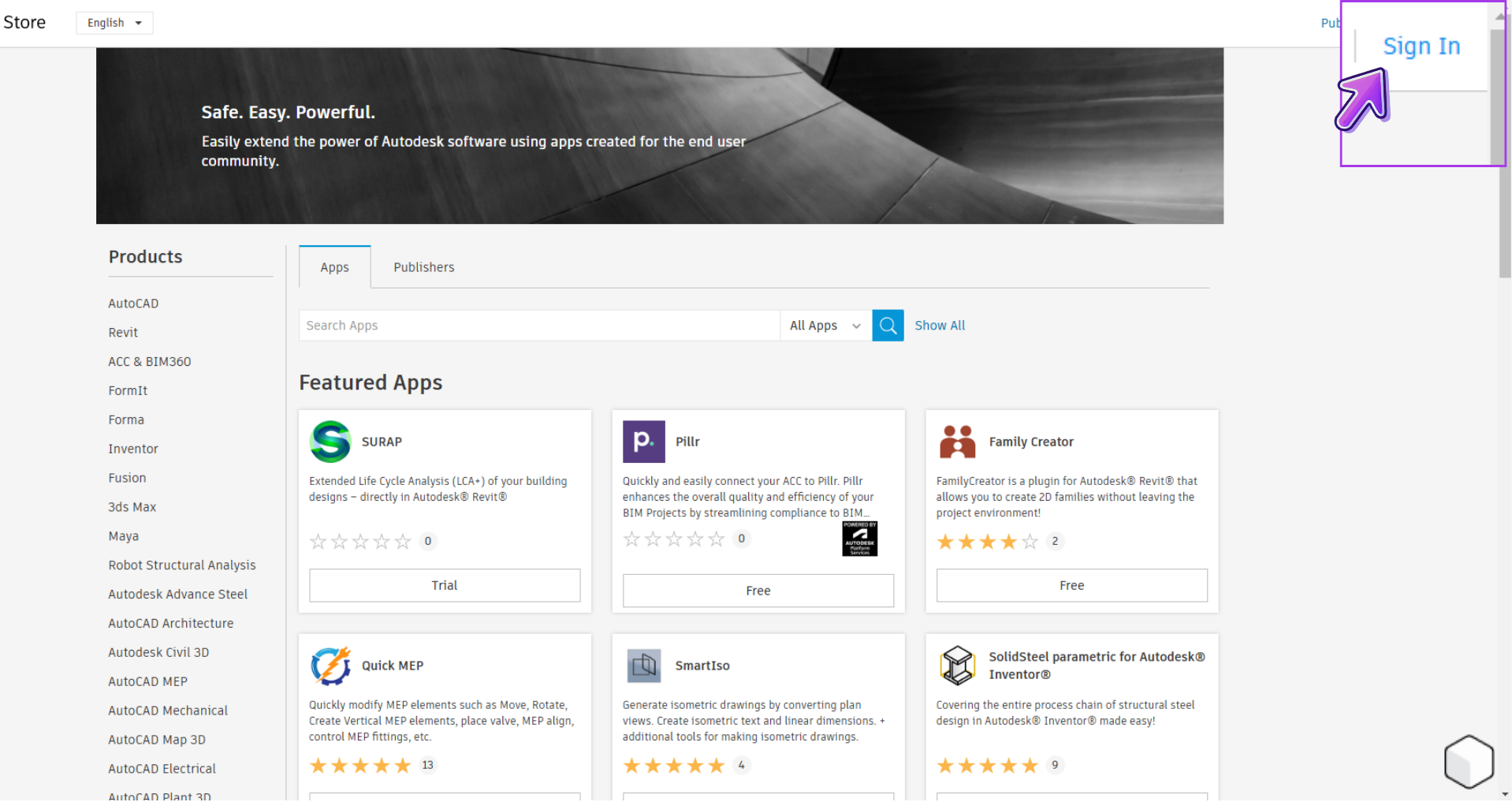Switch to the Publishers tab
The image size is (1512, 802).
tap(423, 267)
